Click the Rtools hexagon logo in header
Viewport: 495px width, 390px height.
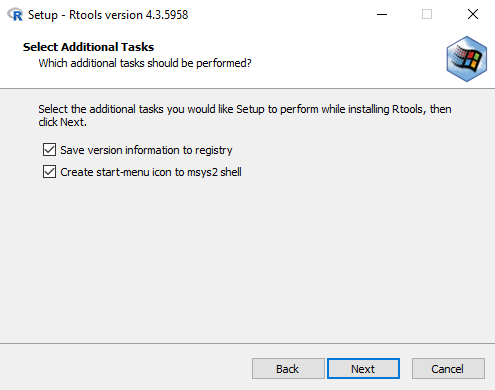coord(467,59)
